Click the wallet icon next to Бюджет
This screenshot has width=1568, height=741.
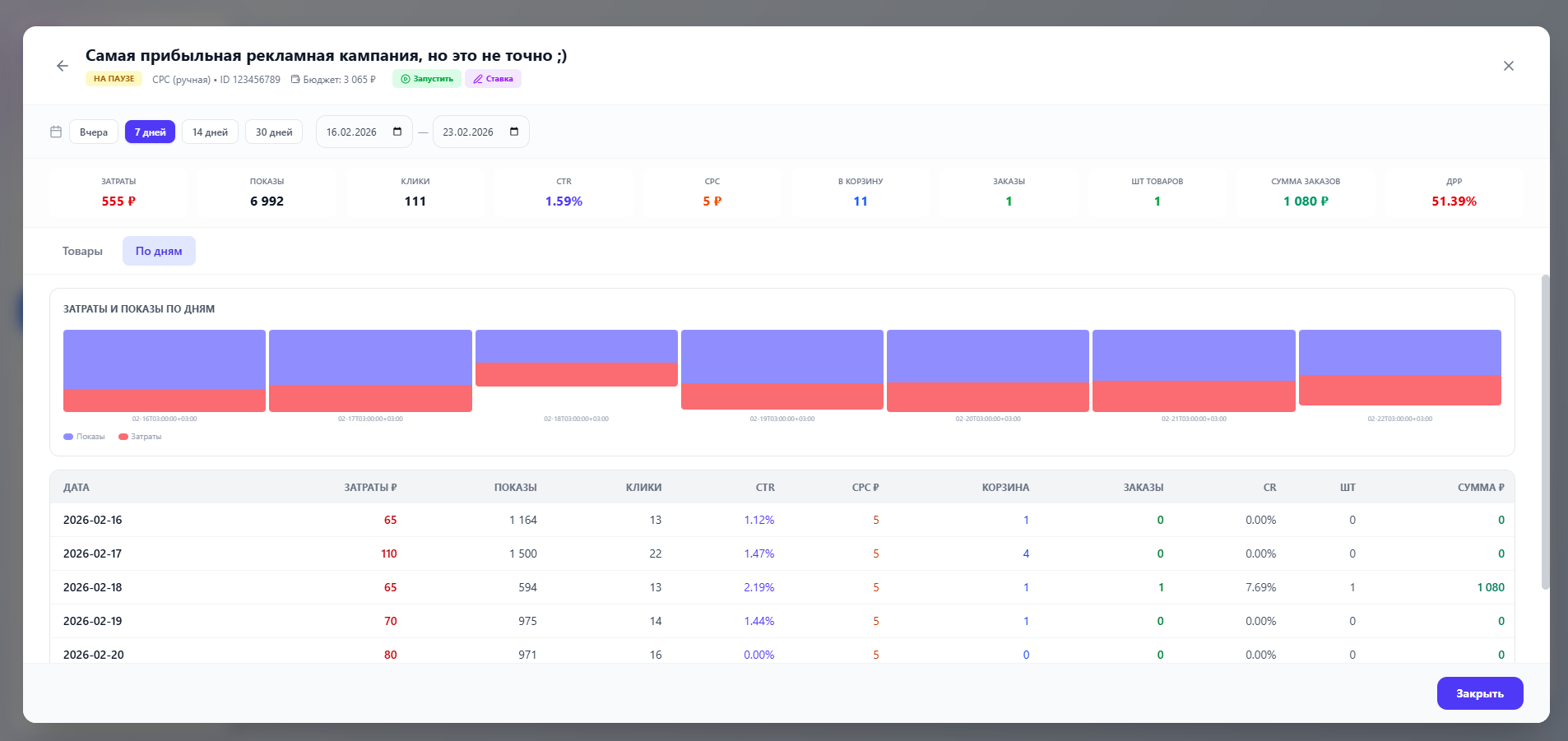tap(295, 80)
